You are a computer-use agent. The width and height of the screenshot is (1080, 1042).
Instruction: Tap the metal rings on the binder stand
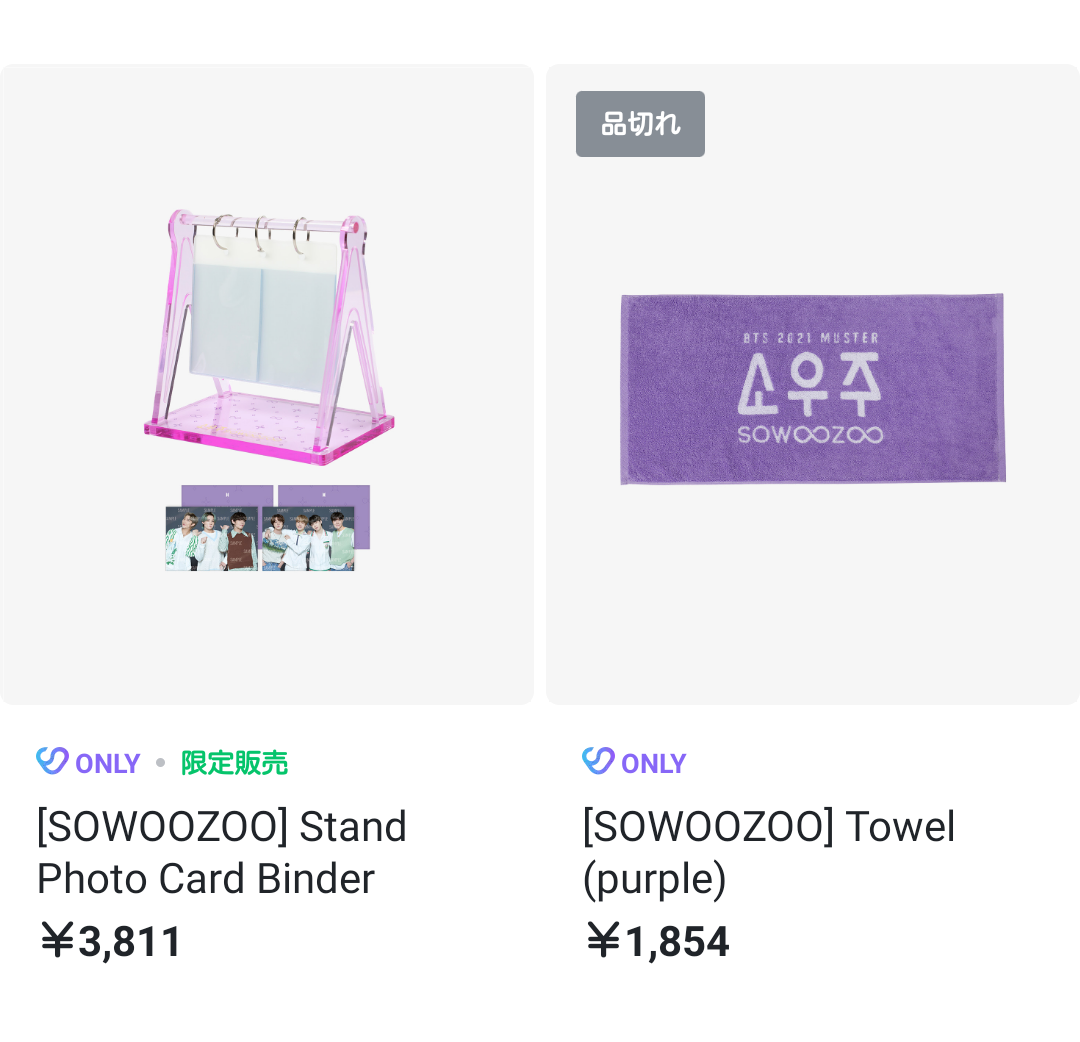[262, 234]
